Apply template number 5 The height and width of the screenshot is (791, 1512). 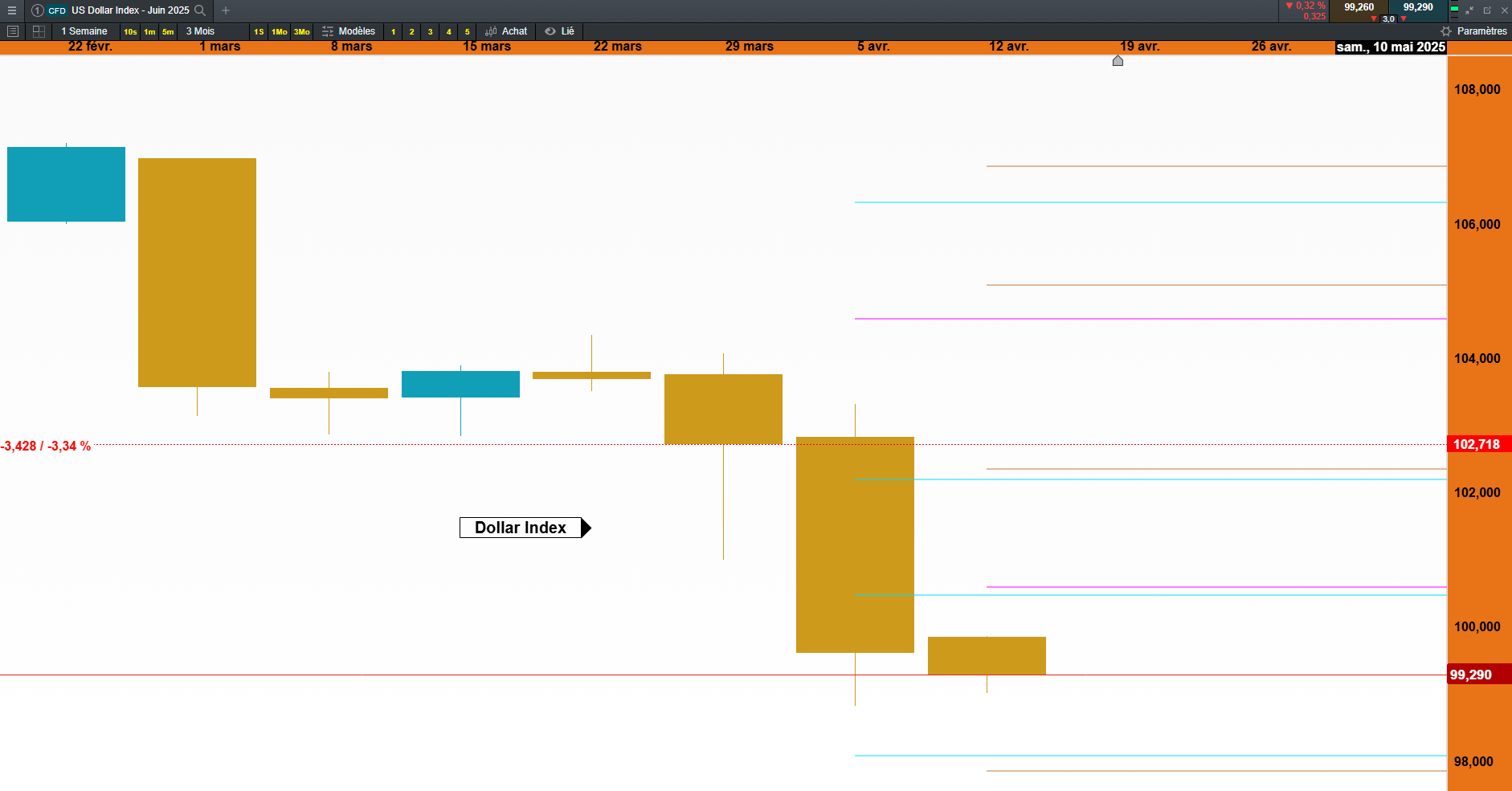[468, 32]
